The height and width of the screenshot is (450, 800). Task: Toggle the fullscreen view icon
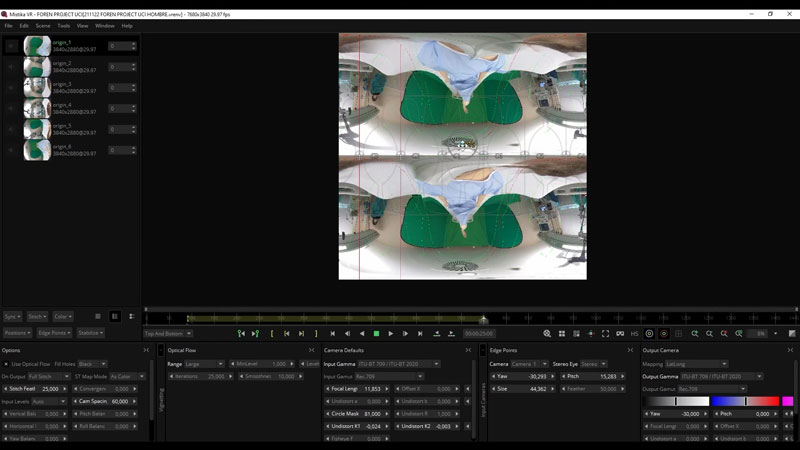coord(605,333)
